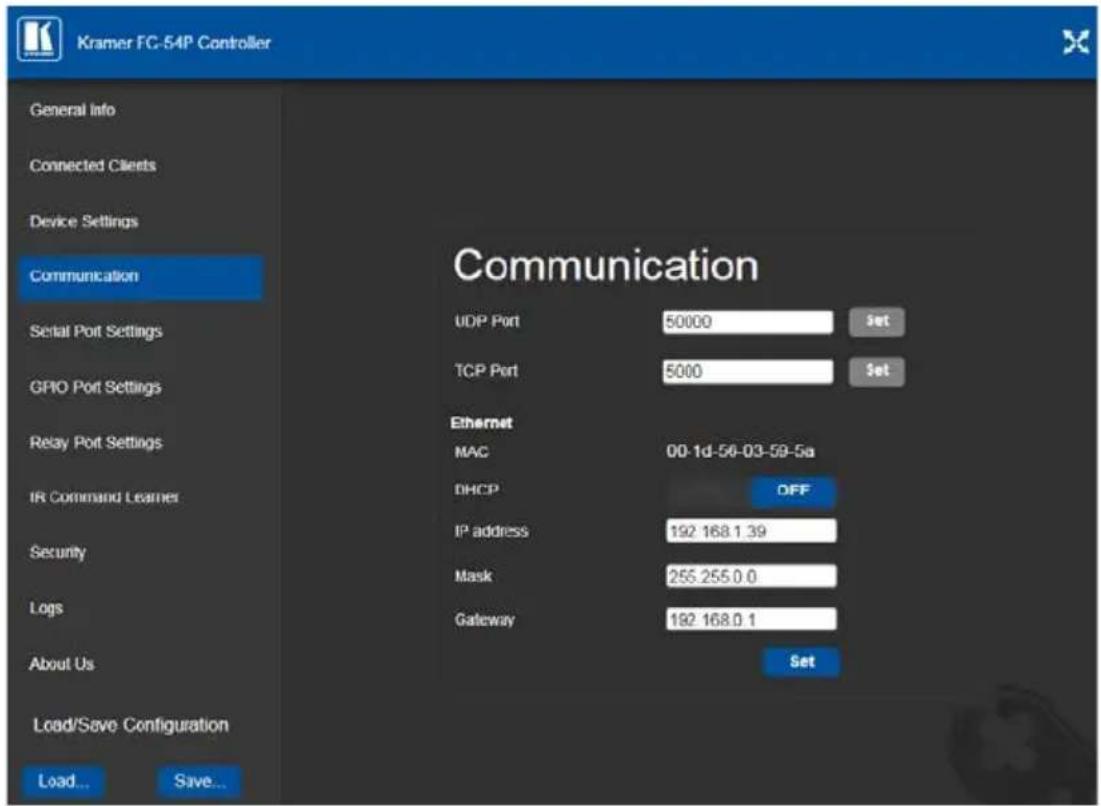Click the Load... configuration button
The height and width of the screenshot is (806, 1101).
click(63, 781)
